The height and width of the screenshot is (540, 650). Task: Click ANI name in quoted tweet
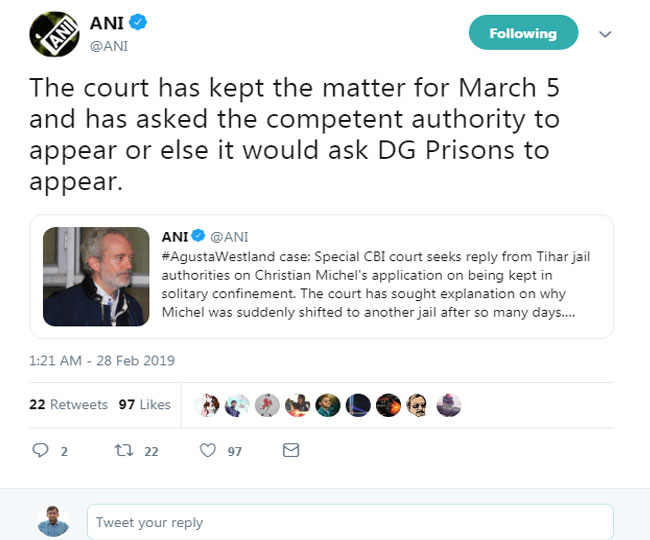(175, 236)
